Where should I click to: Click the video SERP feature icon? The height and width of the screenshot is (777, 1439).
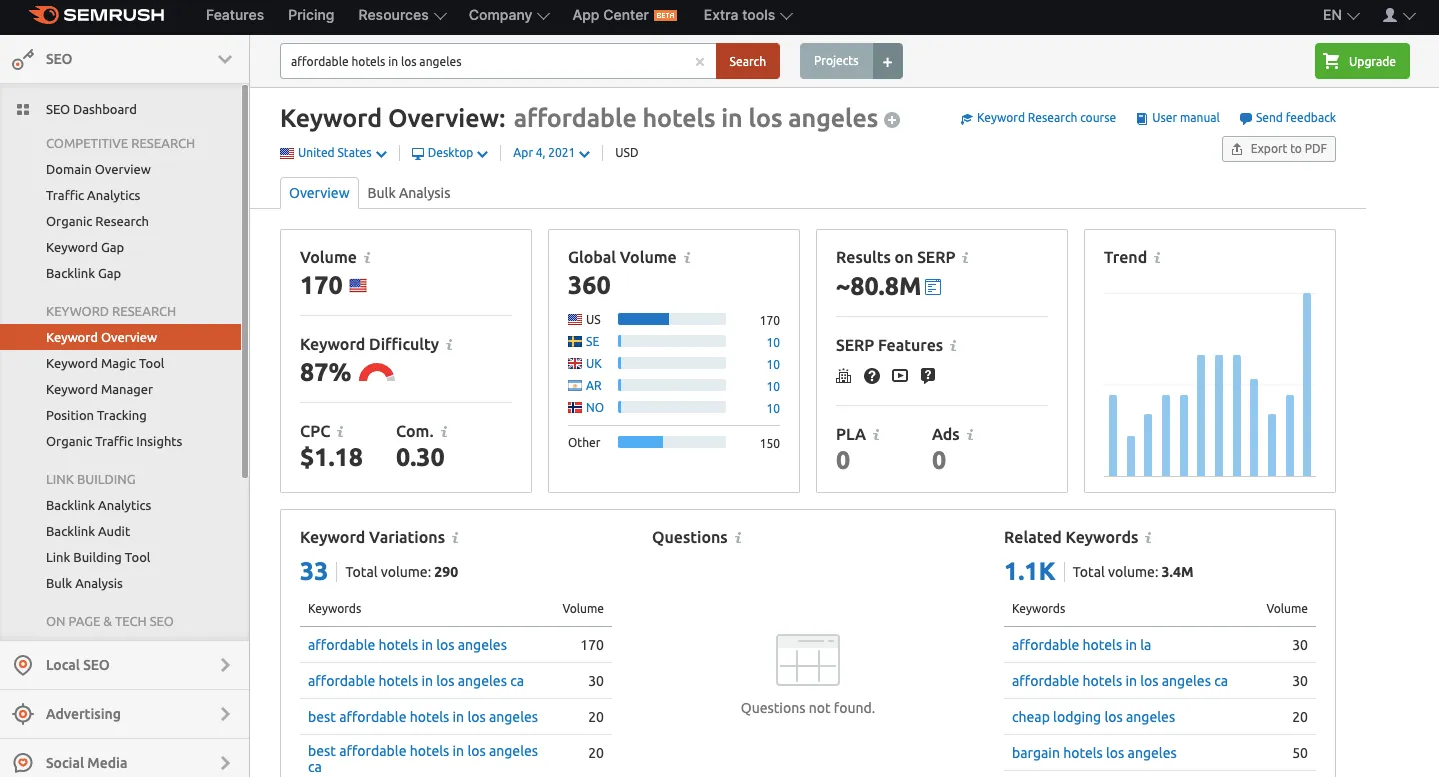(x=900, y=376)
